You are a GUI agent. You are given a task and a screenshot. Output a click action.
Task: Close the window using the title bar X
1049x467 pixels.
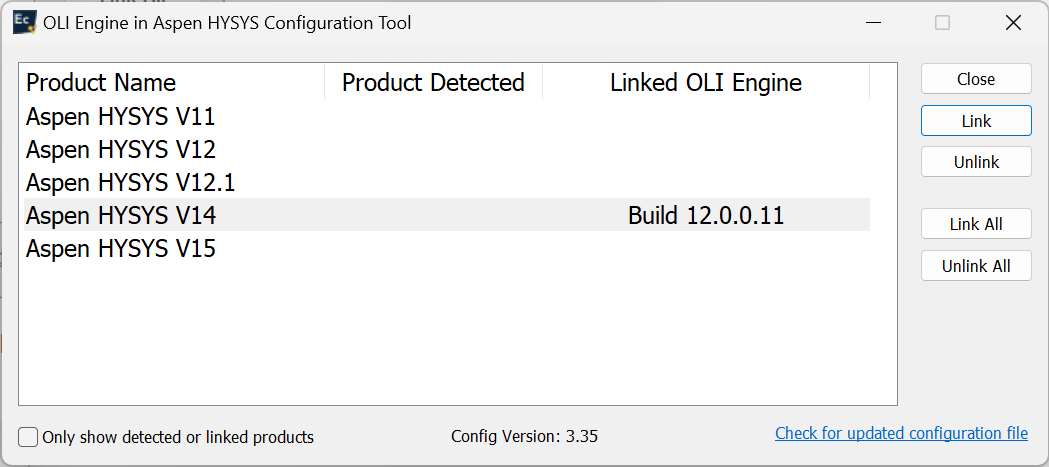[1014, 23]
